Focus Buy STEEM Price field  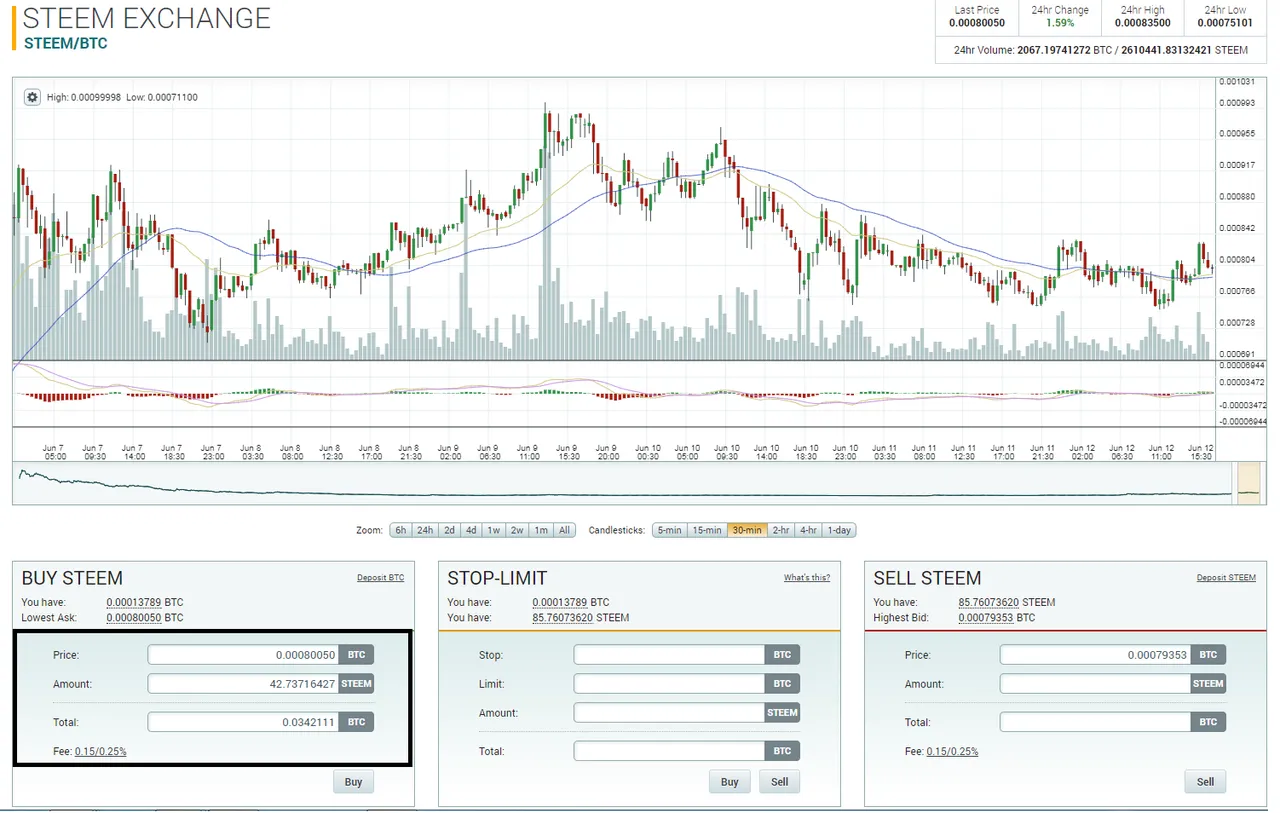coord(243,655)
